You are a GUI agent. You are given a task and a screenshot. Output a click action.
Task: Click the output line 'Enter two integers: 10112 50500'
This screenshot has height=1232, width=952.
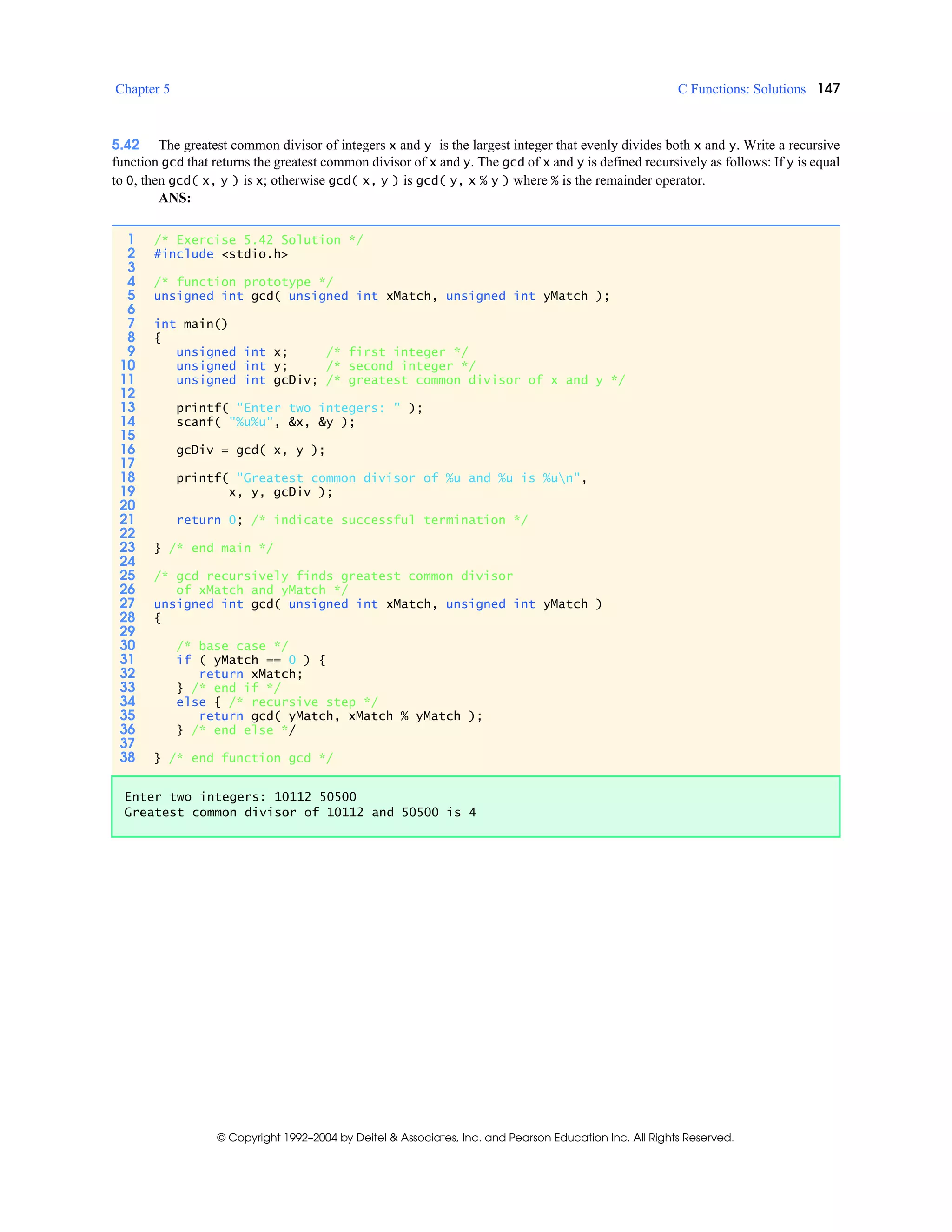[x=240, y=796]
